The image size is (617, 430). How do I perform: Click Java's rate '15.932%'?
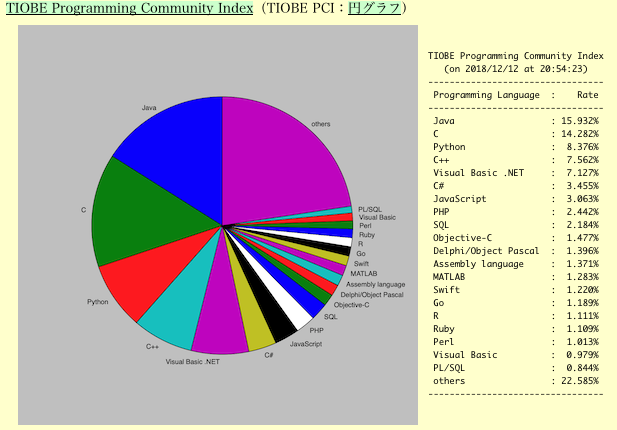tap(580, 121)
